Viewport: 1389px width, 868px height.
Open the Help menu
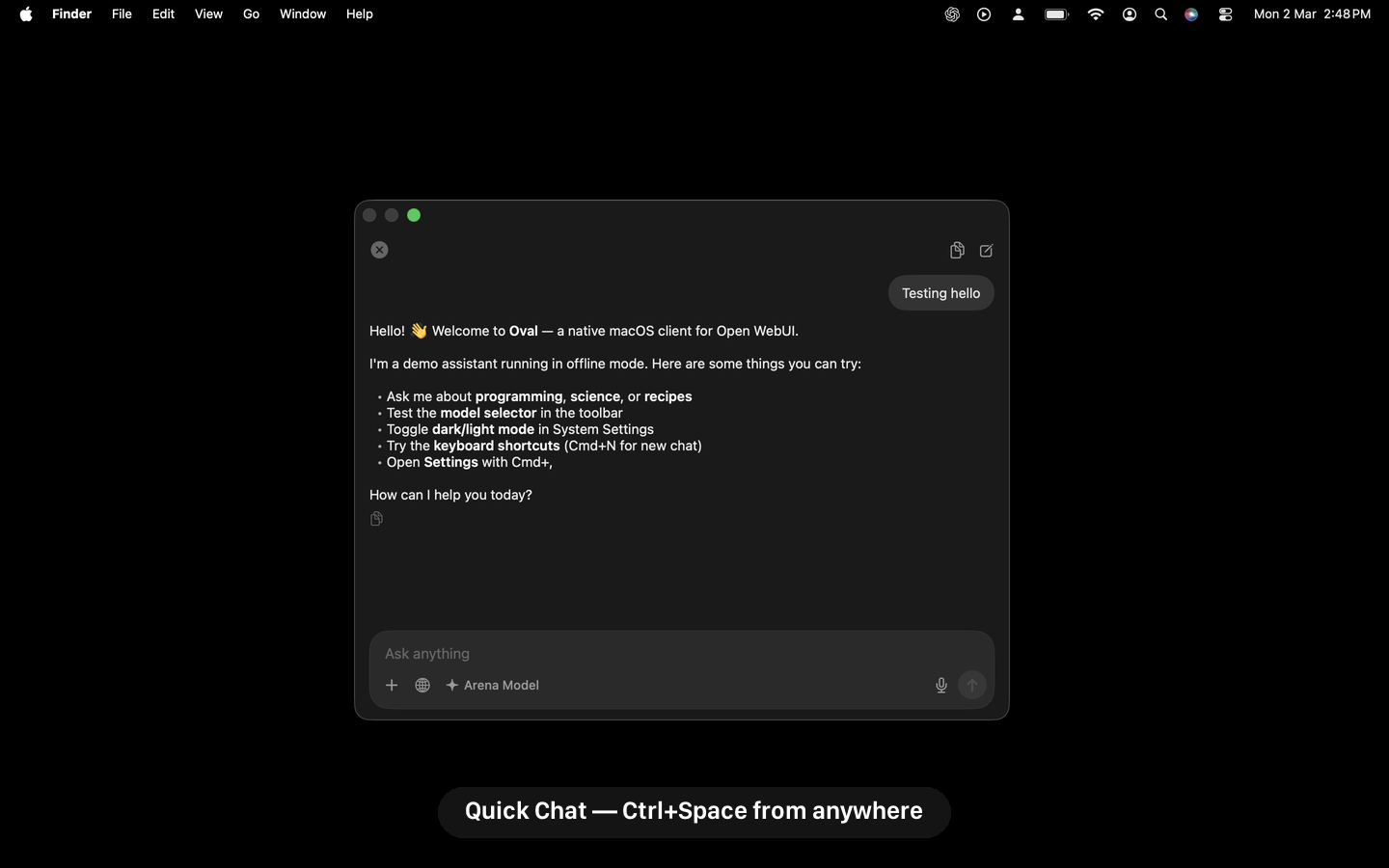pos(359,14)
